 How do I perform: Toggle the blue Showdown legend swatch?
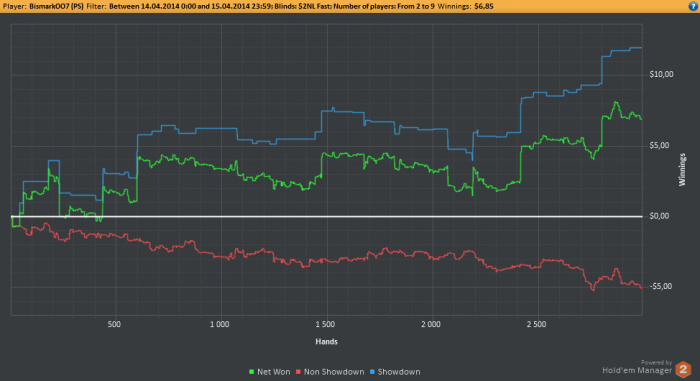(x=372, y=372)
